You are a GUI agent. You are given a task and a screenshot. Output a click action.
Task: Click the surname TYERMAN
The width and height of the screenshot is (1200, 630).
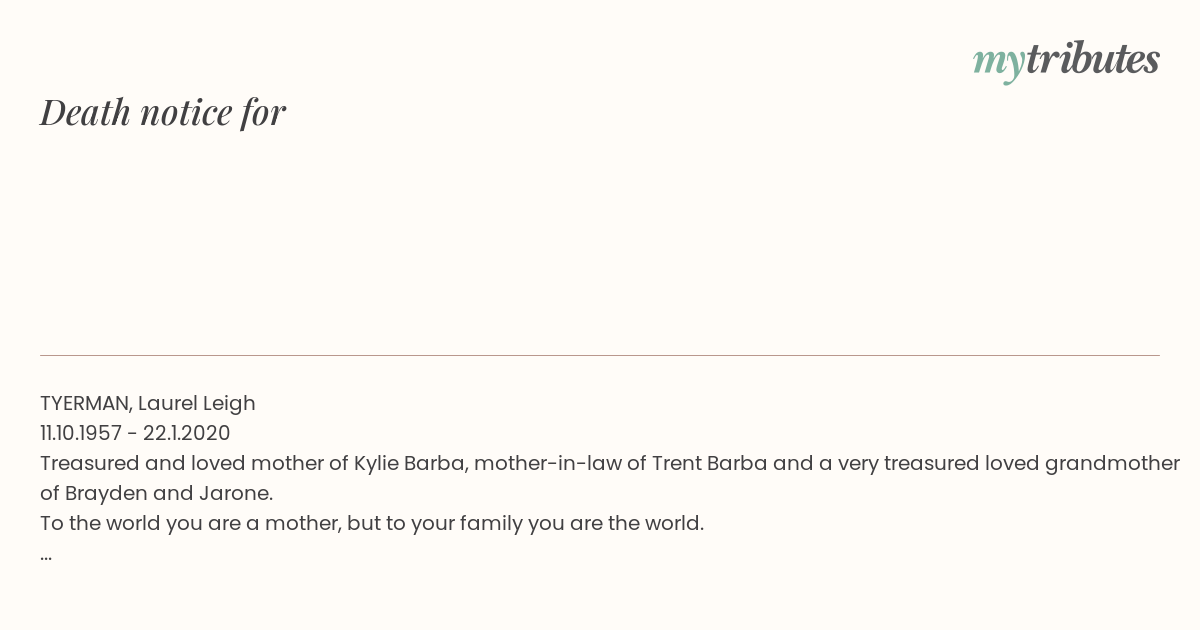pos(84,403)
